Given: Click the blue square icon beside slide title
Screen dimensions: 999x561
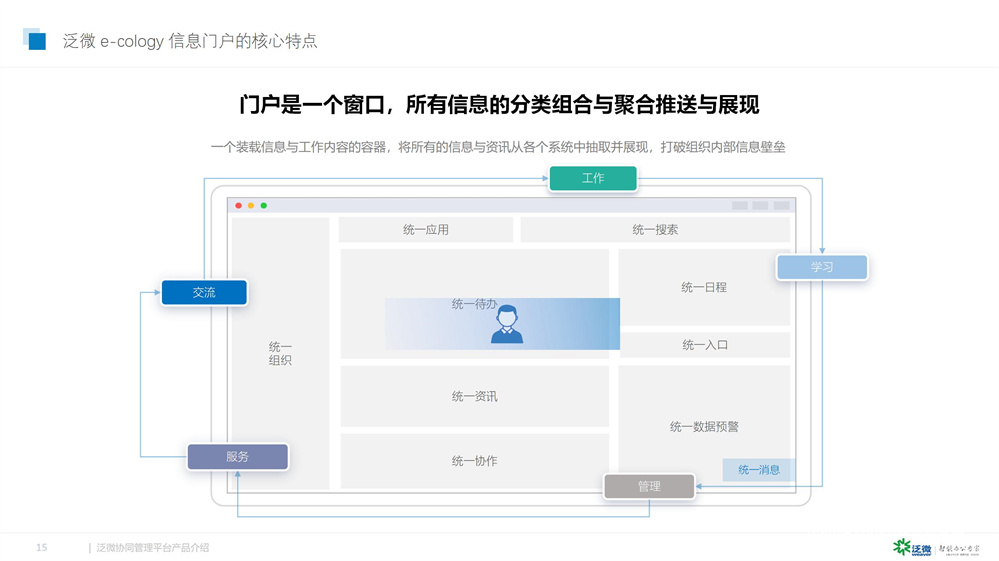Looking at the screenshot, I should point(34,39).
